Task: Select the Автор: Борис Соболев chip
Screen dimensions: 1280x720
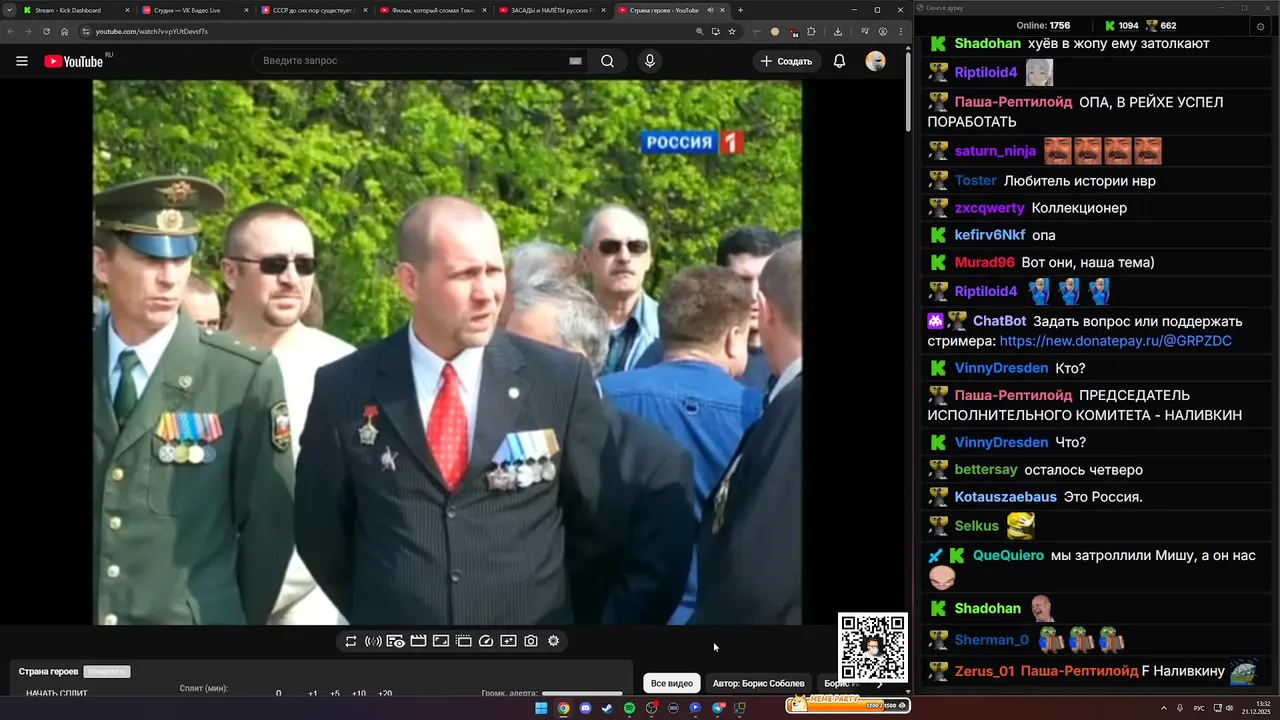Action: (758, 683)
